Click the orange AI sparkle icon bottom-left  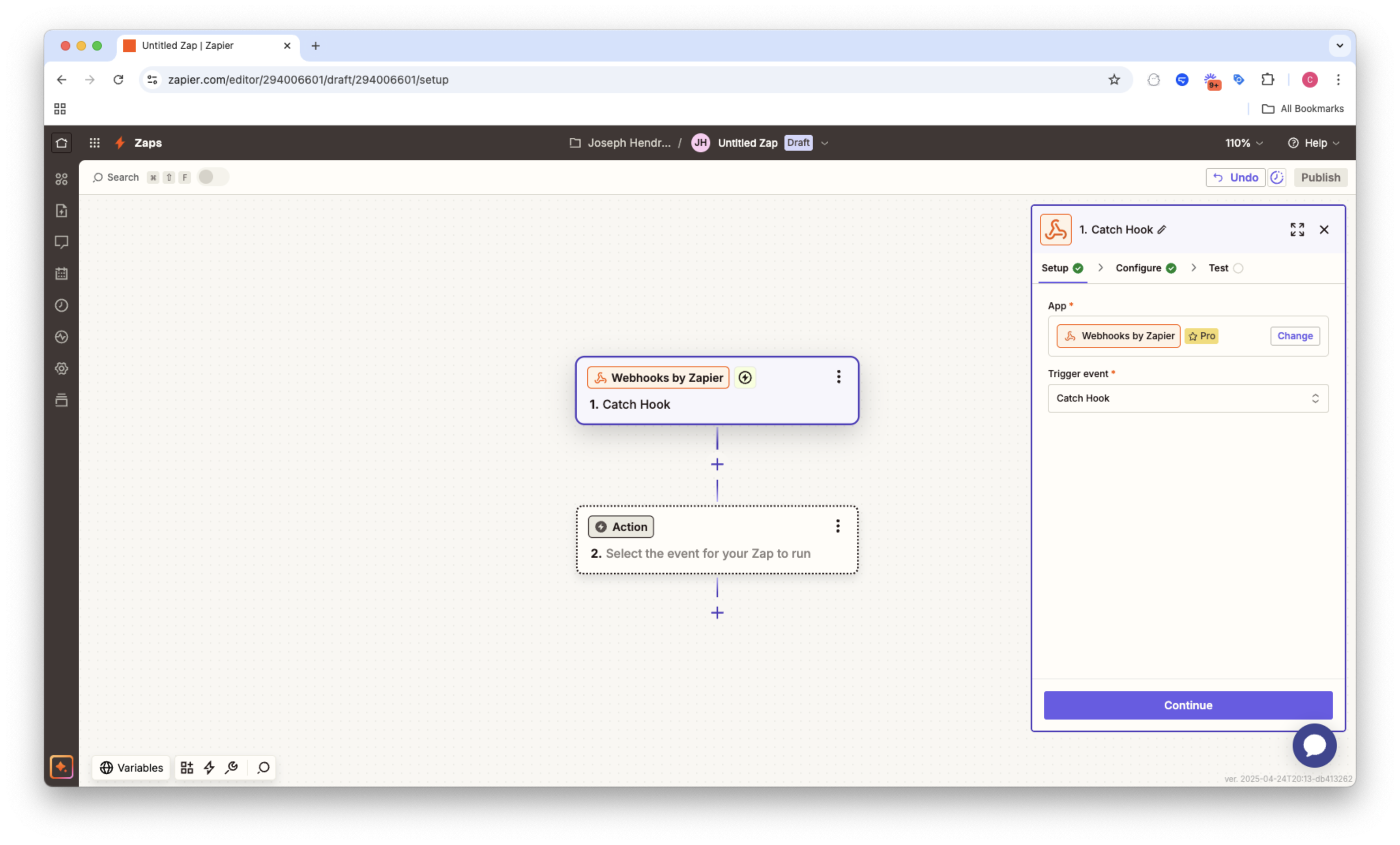click(62, 767)
